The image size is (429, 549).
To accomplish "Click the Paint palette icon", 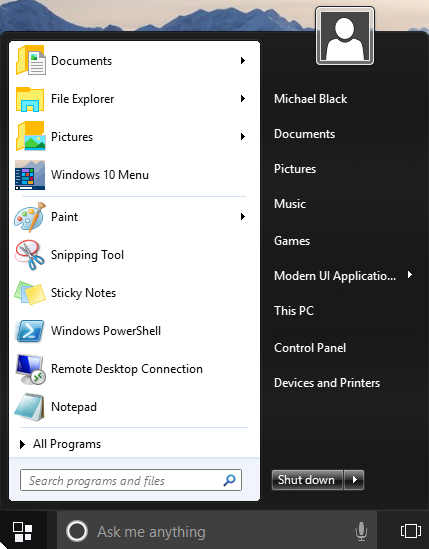I will (x=30, y=217).
